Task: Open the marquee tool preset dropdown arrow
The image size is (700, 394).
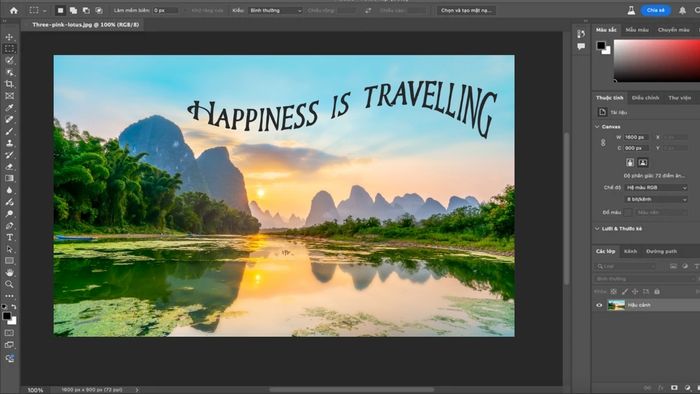Action: coord(45,11)
